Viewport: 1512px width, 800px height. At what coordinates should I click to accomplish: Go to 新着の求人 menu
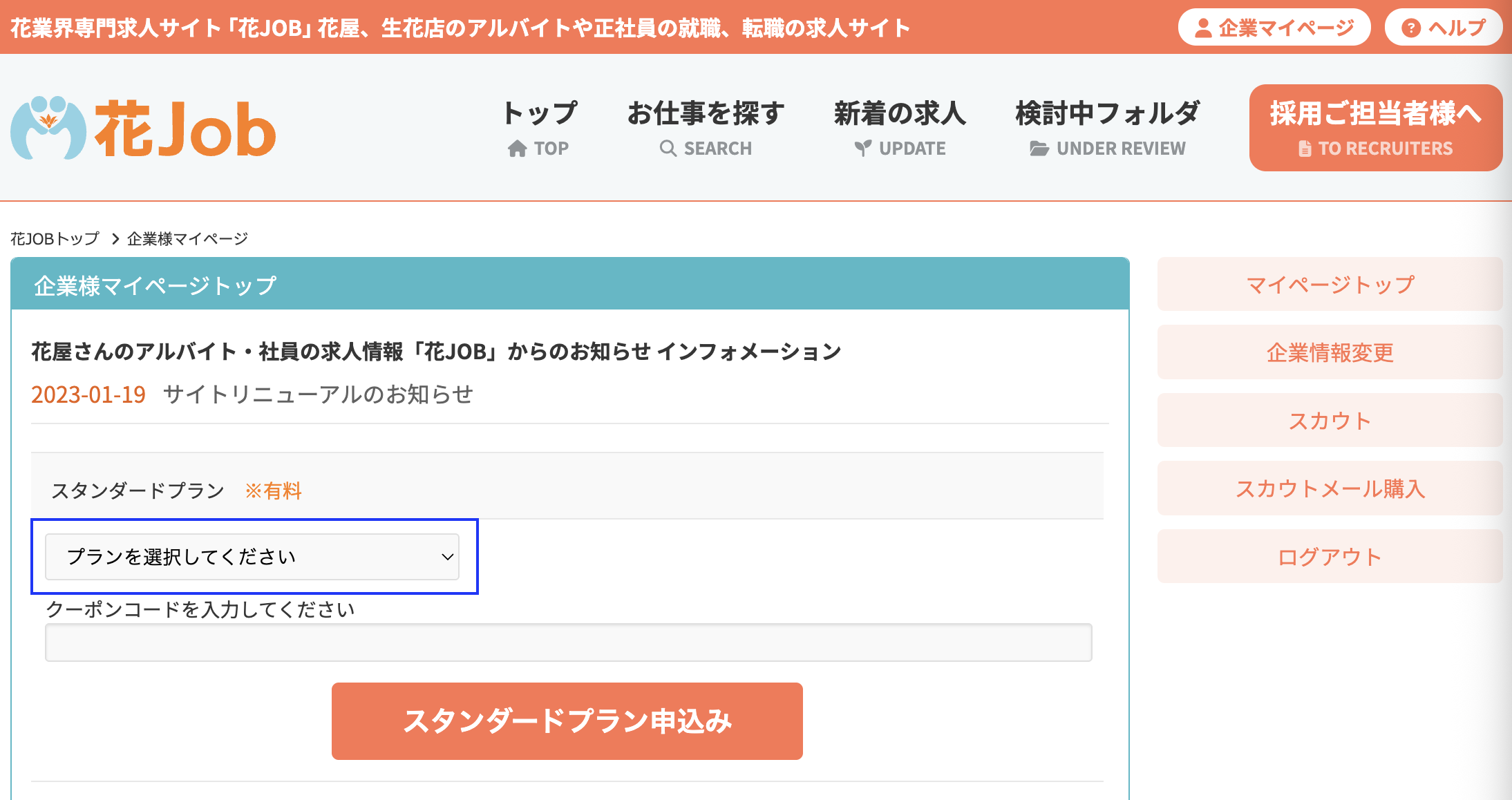click(x=900, y=114)
